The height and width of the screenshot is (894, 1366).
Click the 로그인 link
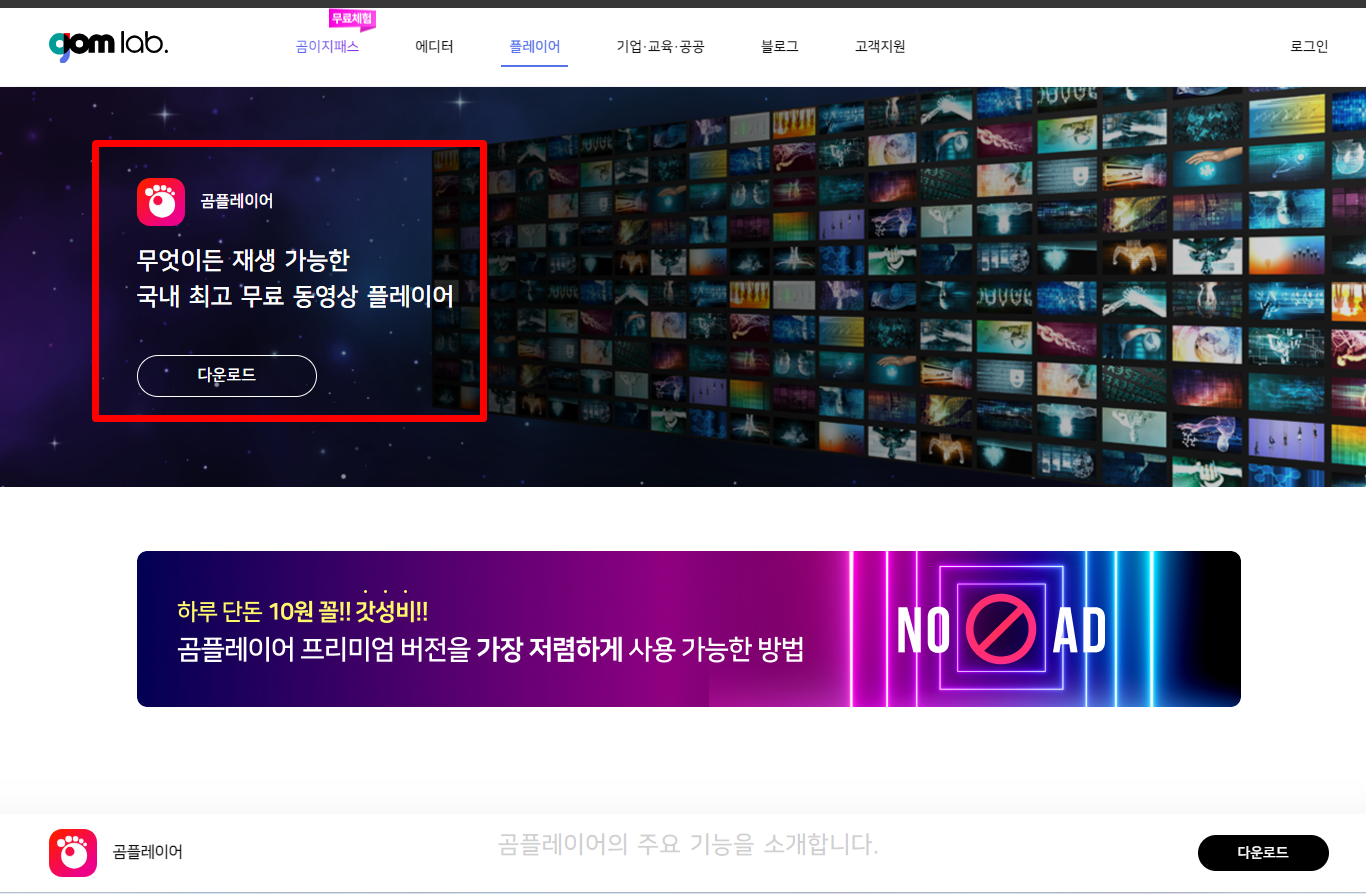[1309, 46]
